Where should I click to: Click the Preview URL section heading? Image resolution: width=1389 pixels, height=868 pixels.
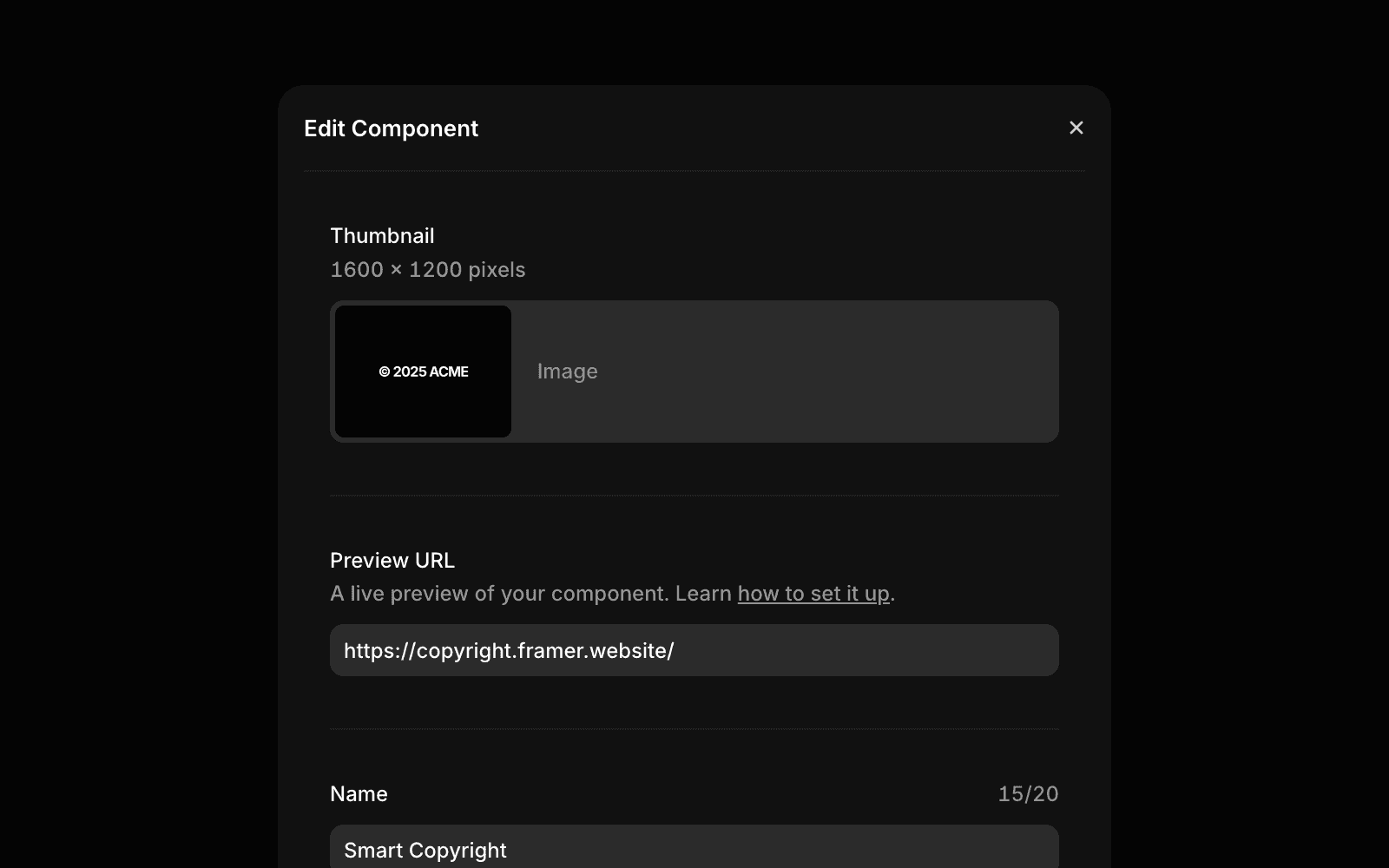pyautogui.click(x=392, y=560)
